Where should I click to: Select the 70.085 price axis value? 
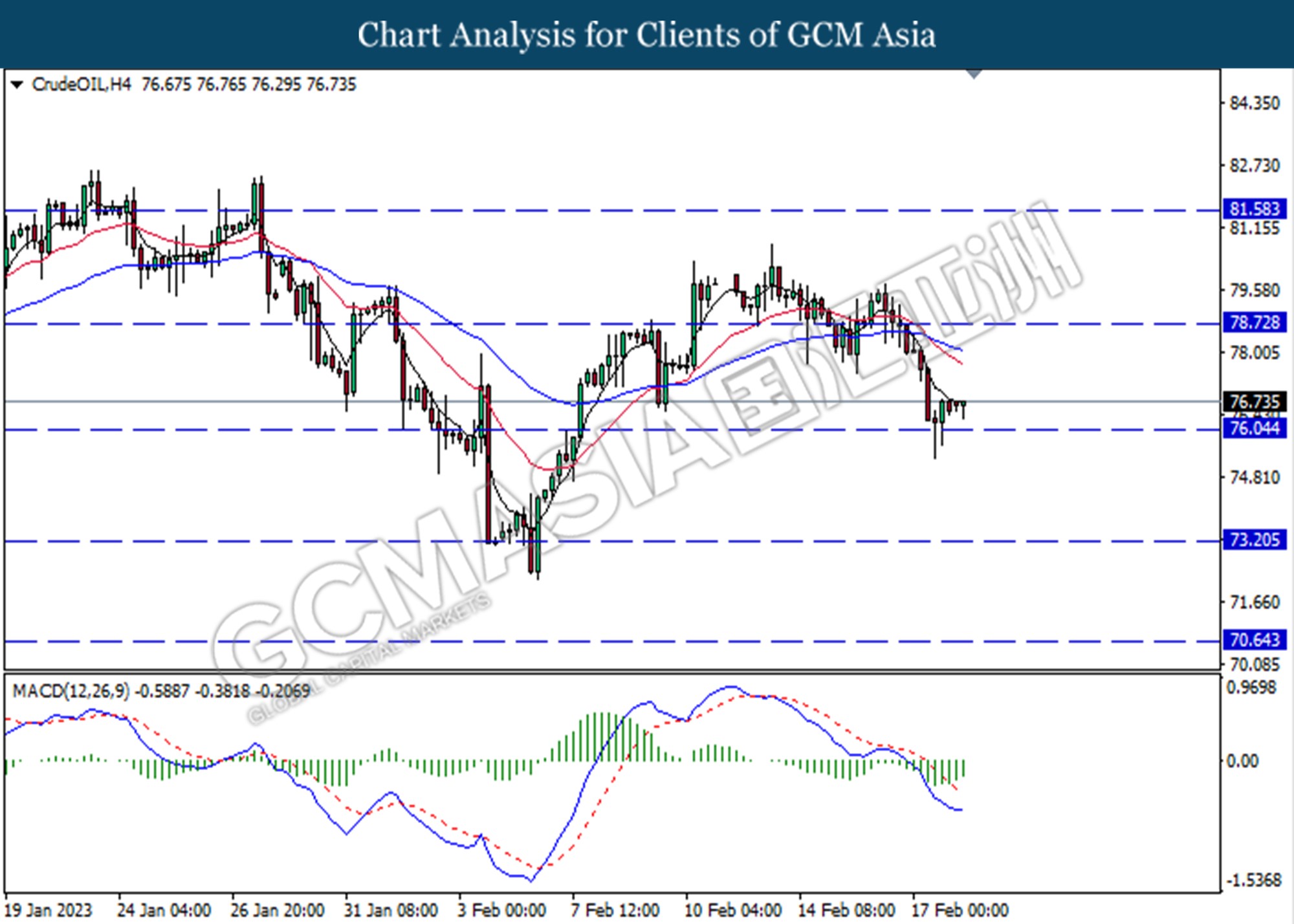tap(1255, 665)
